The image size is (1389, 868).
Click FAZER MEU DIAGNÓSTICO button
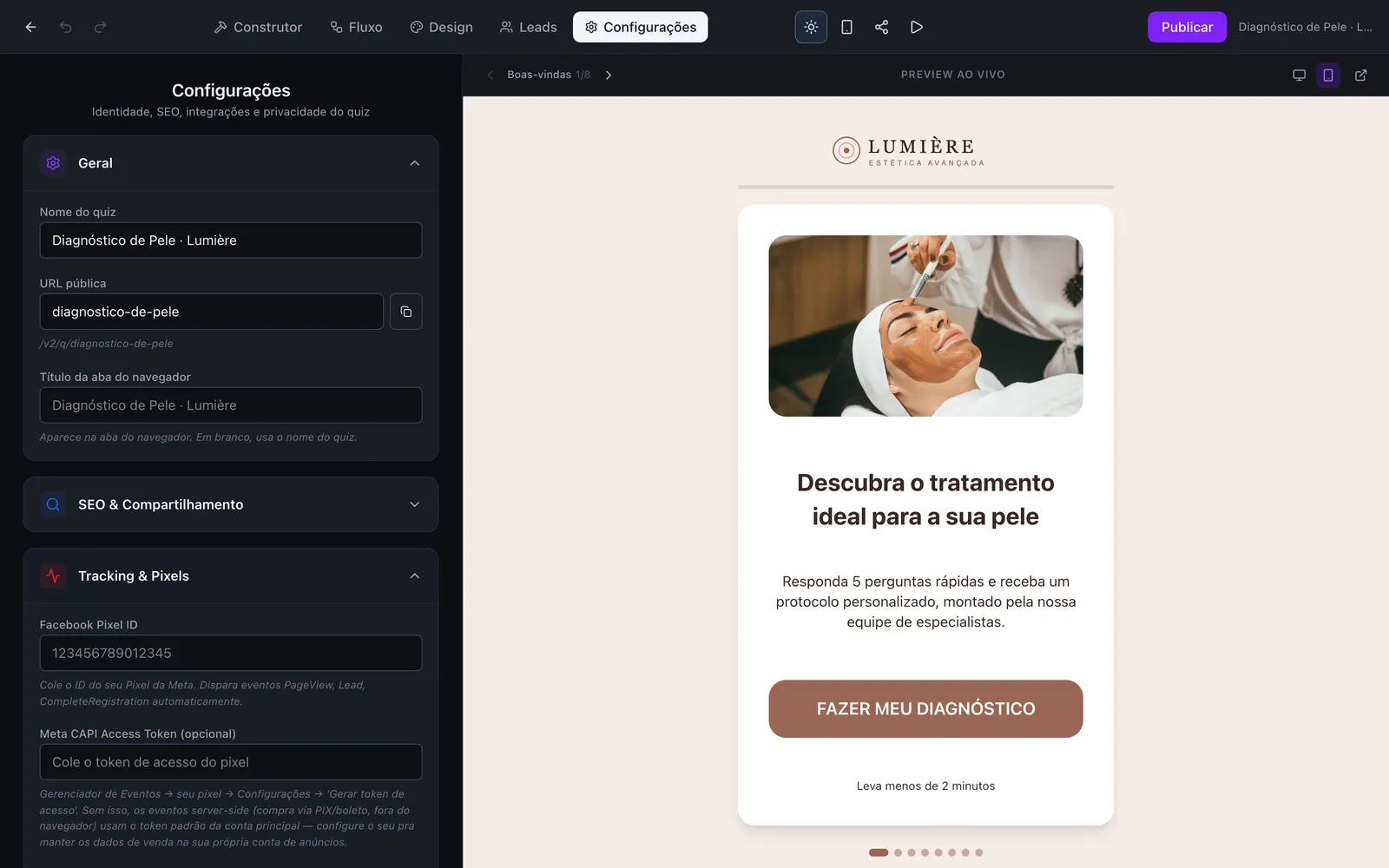[925, 709]
